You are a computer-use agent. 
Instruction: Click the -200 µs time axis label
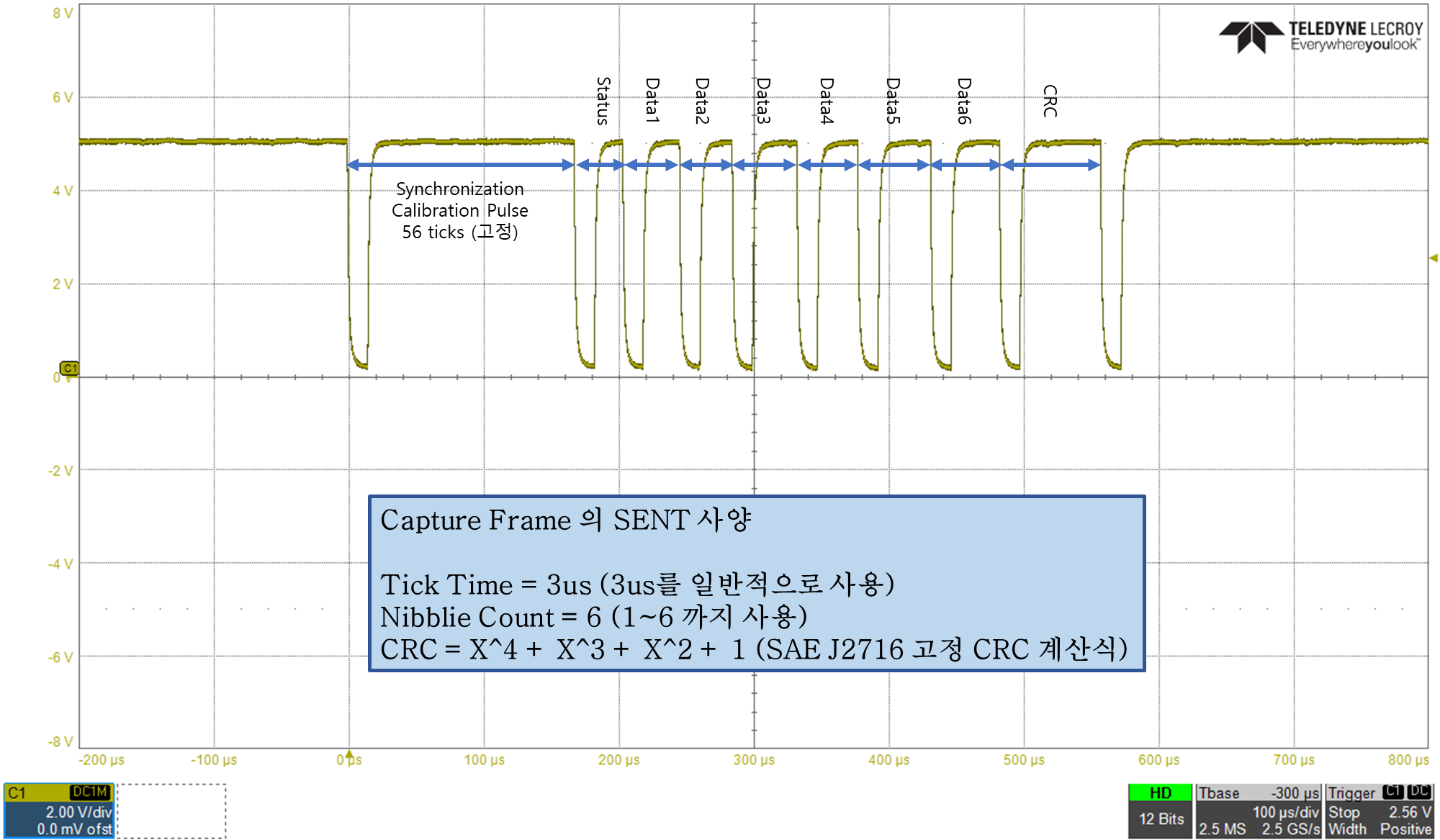coord(102,760)
